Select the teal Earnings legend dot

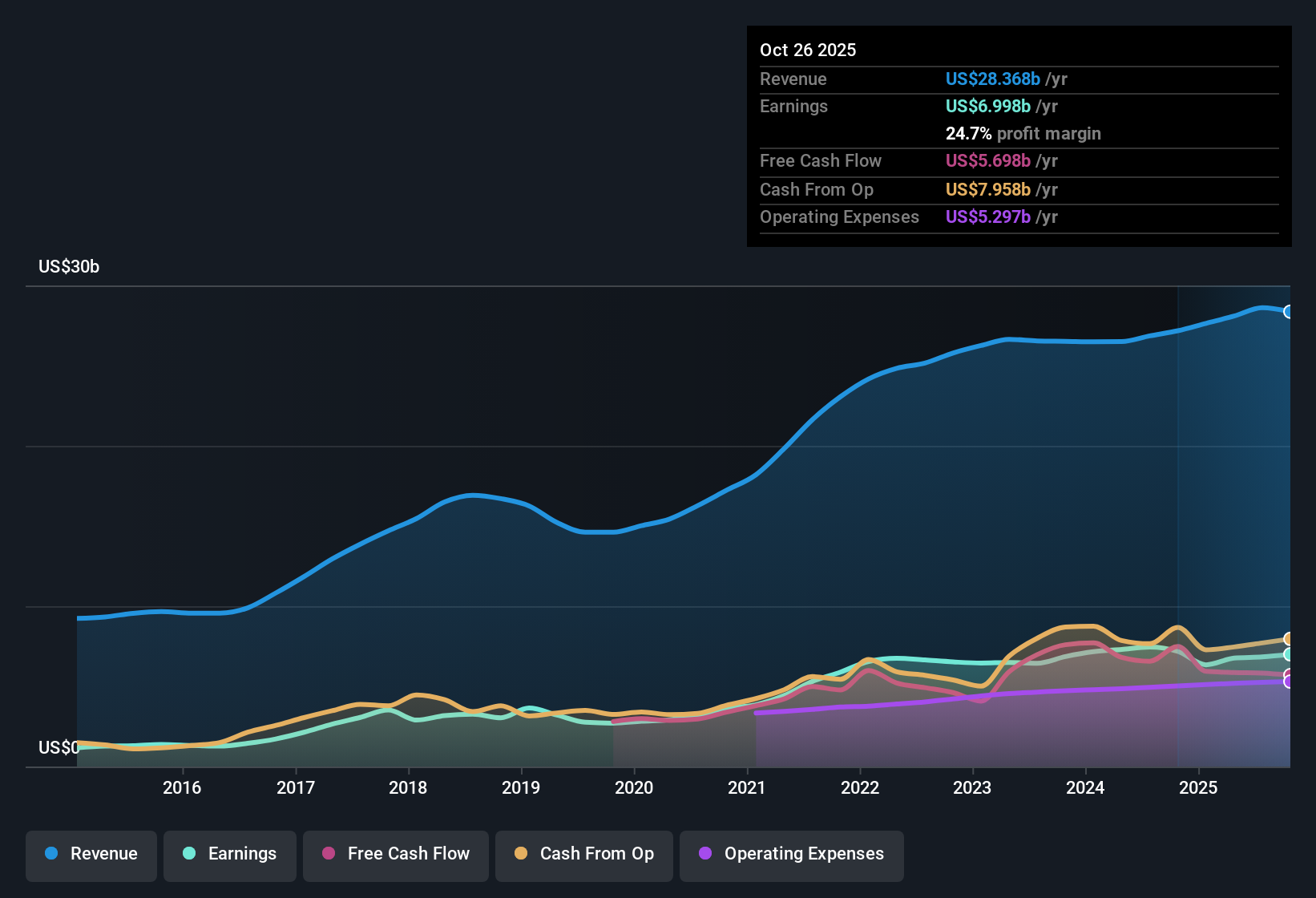pos(190,854)
